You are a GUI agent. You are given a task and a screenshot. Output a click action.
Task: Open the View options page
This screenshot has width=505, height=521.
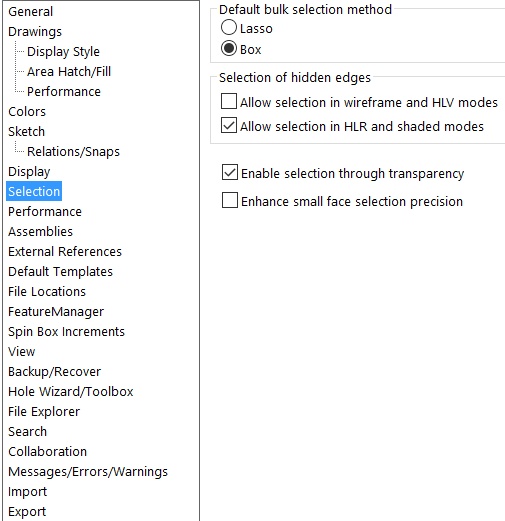click(22, 352)
